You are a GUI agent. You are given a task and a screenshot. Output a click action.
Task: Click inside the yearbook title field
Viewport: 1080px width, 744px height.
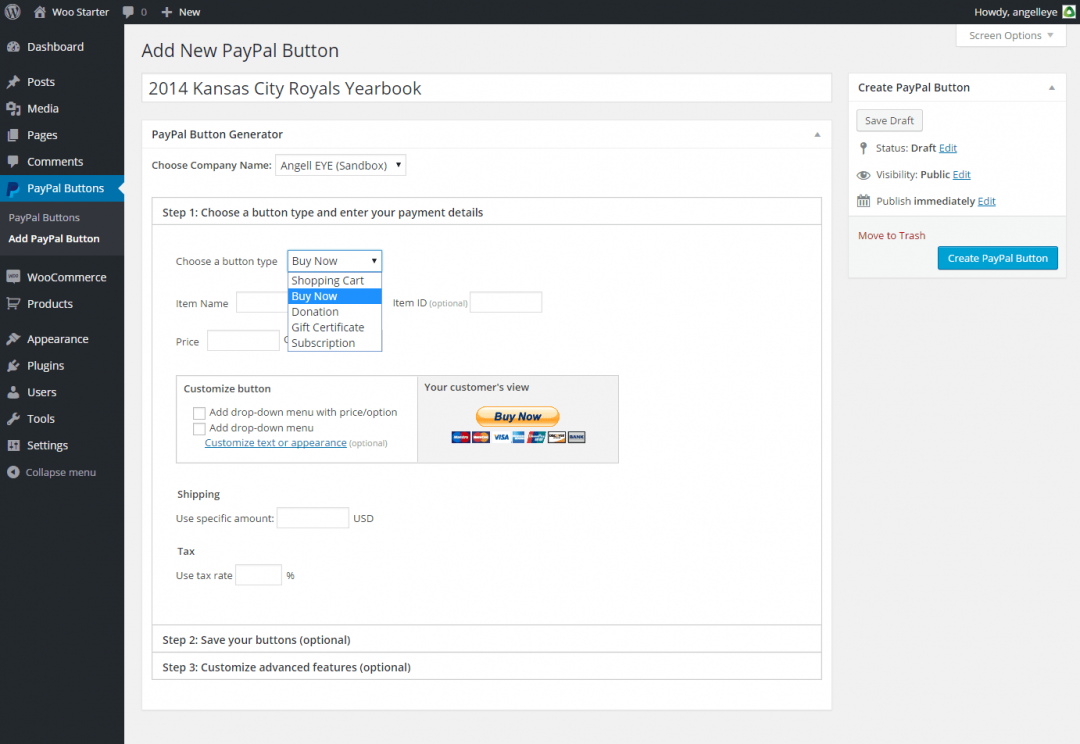pyautogui.click(x=486, y=87)
